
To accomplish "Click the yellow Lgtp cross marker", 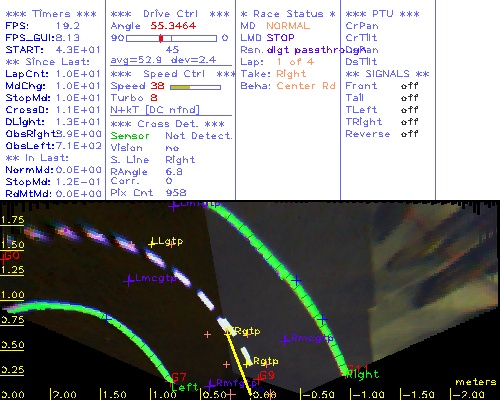I will [152, 243].
